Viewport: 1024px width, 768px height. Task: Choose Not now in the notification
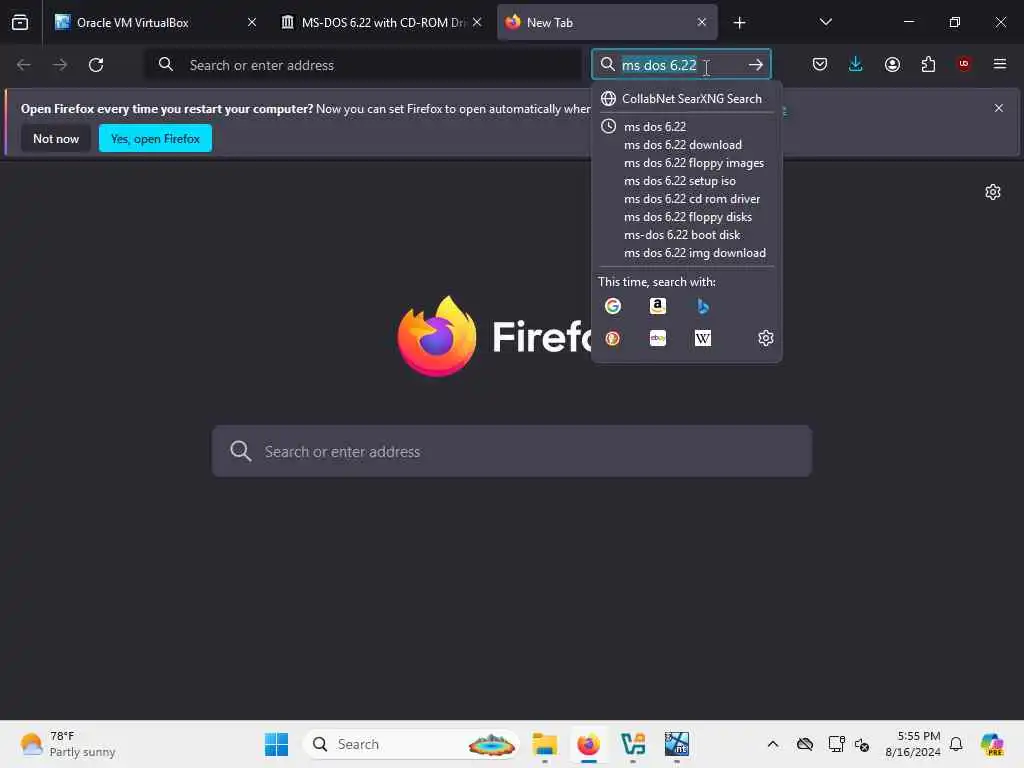[x=56, y=138]
